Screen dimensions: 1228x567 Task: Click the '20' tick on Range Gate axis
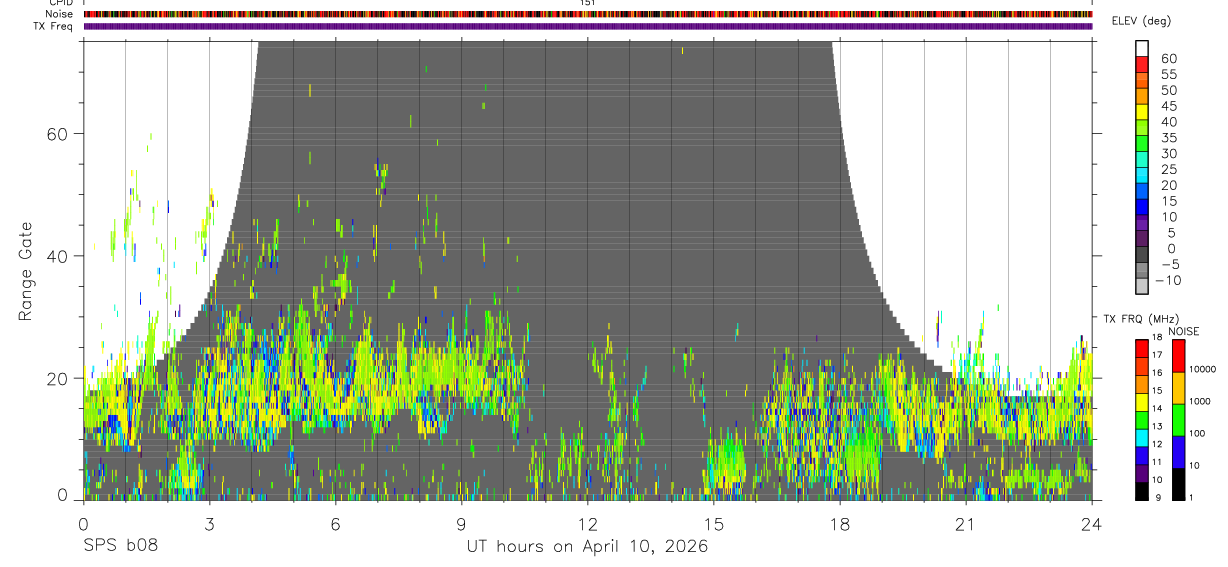(59, 378)
